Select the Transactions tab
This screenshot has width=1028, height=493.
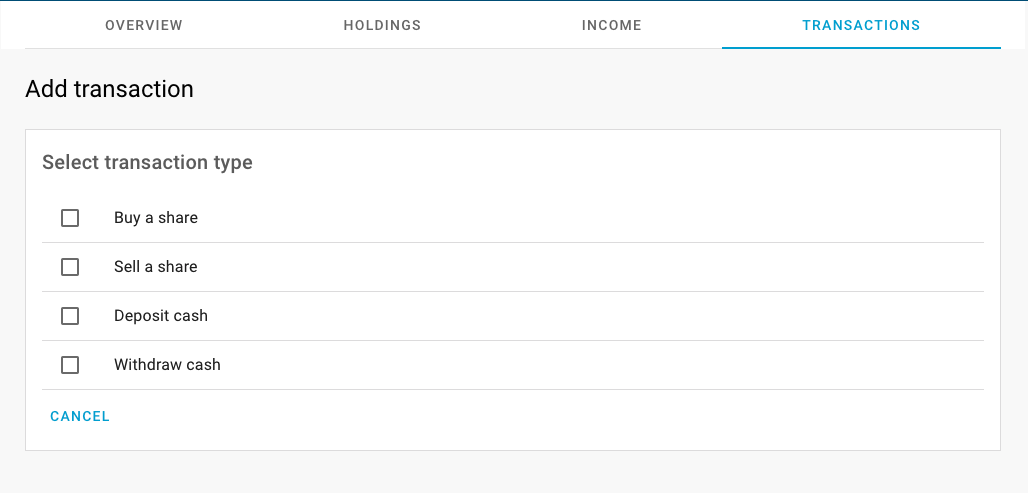click(x=861, y=25)
